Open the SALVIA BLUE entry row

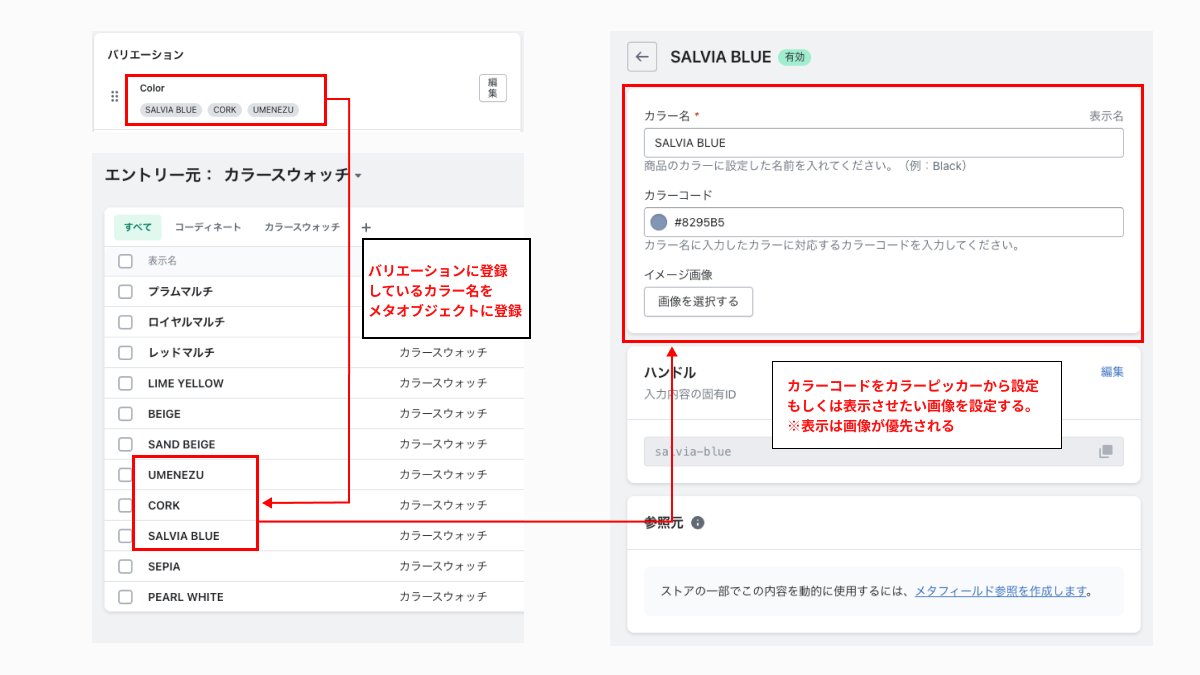click(314, 536)
